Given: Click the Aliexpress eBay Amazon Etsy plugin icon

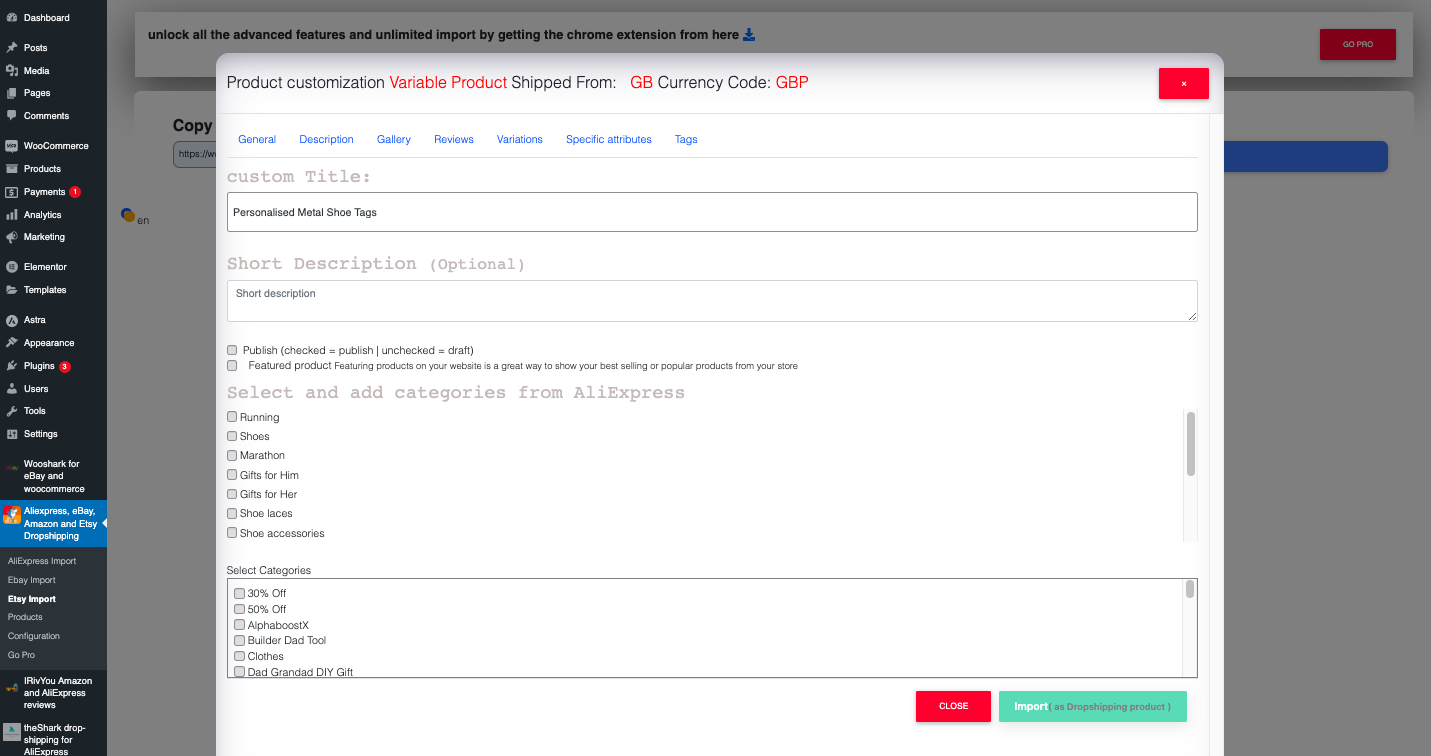Looking at the screenshot, I should pos(12,514).
